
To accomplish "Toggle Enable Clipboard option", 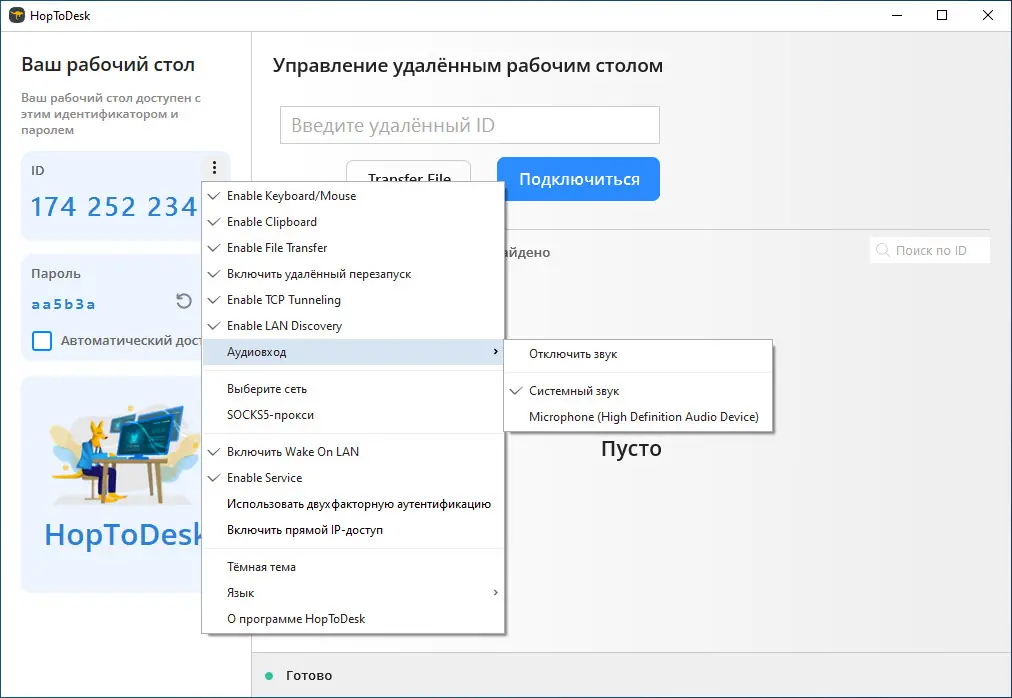I will click(353, 221).
